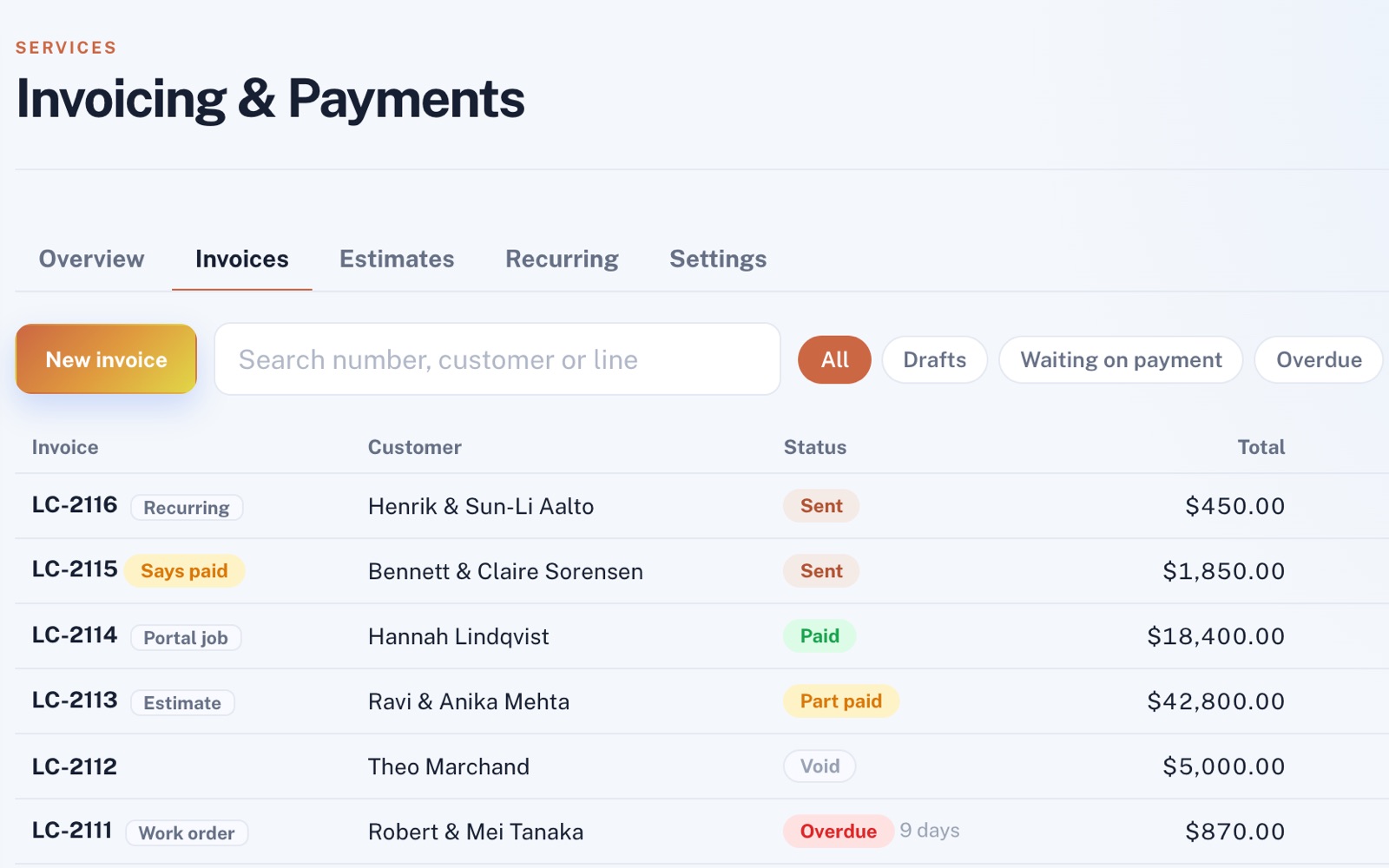
Task: Click the Recurring tag on LC-2116
Action: coord(187,508)
